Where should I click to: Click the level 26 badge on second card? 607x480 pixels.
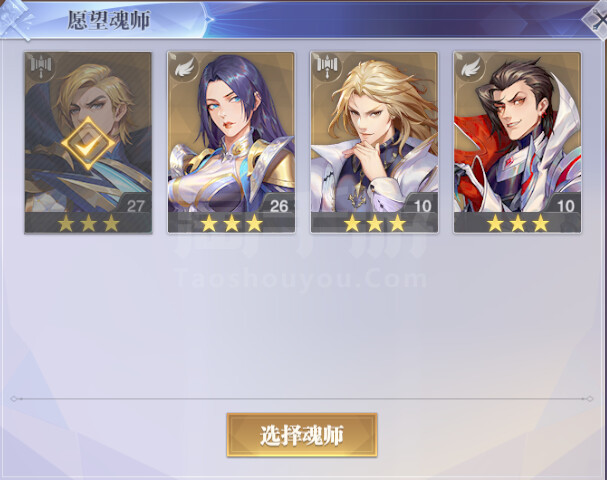[279, 206]
